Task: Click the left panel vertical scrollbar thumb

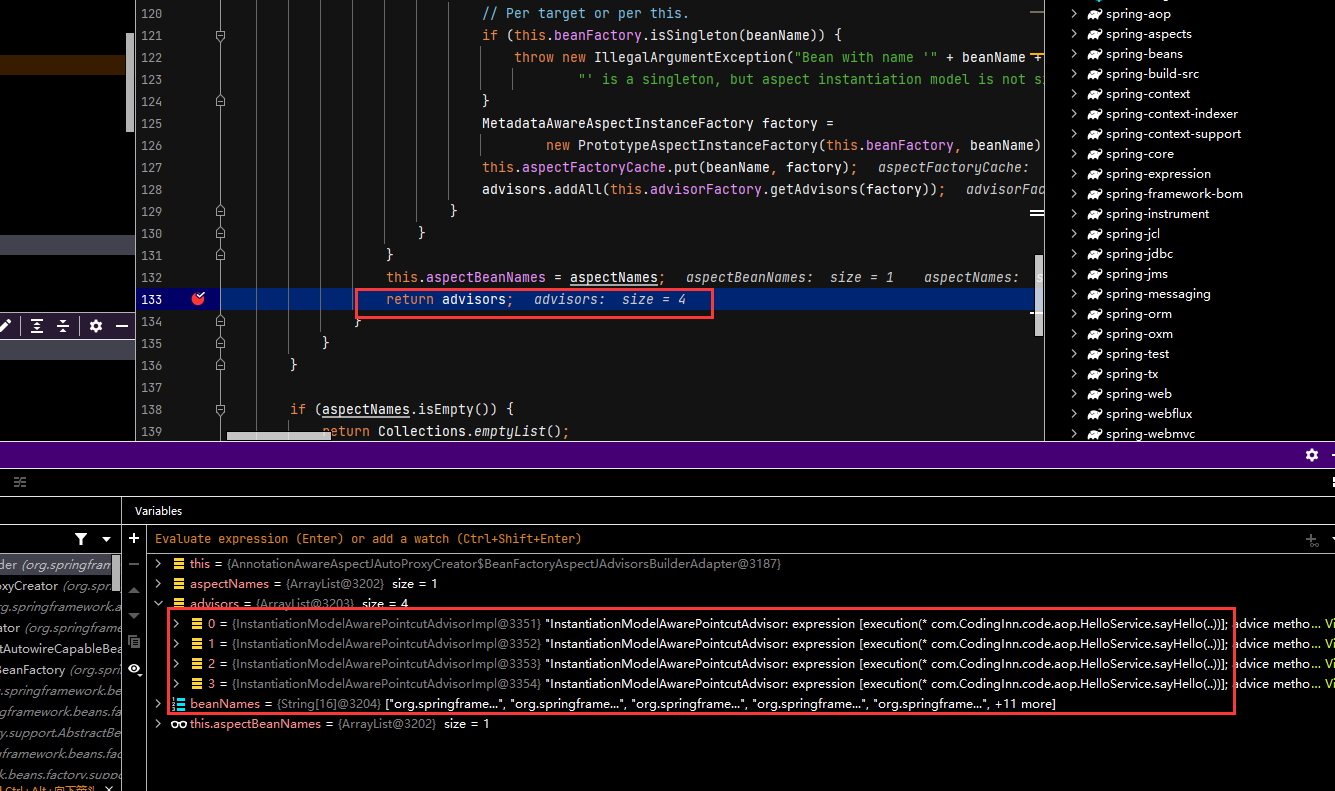Action: 130,82
